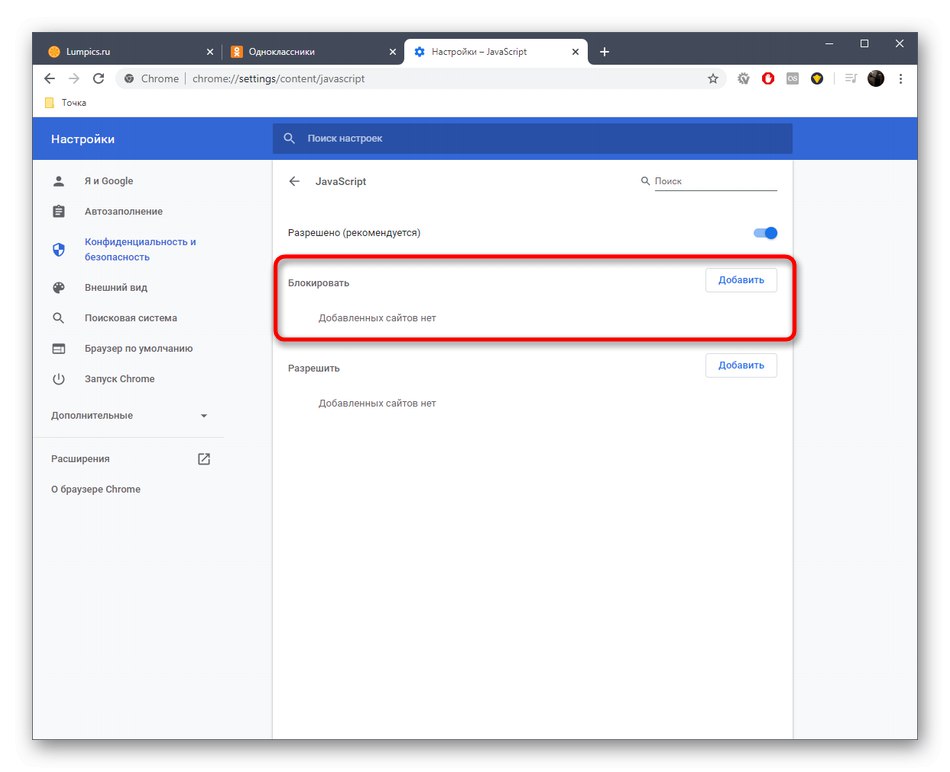Screen dimensions: 950x772
Task: Click the gear-shaped extension icon in toolbar
Action: 743,78
